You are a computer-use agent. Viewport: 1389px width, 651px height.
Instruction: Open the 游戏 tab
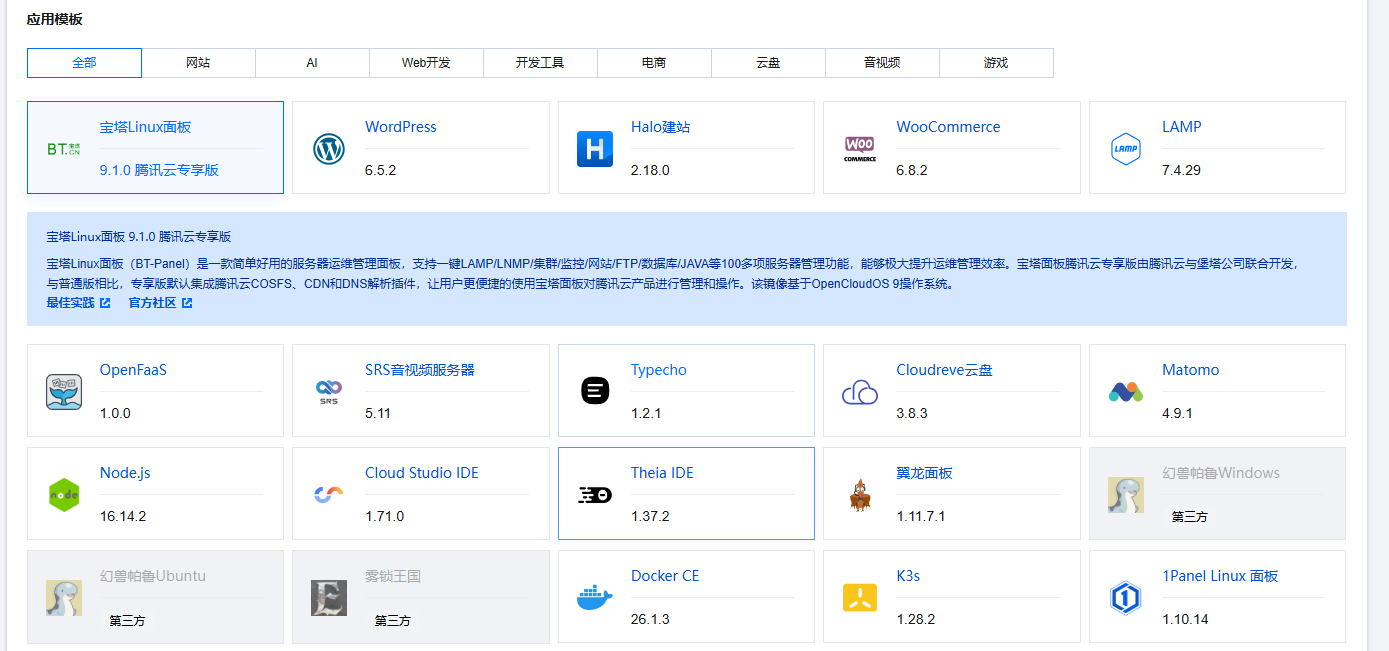point(996,62)
